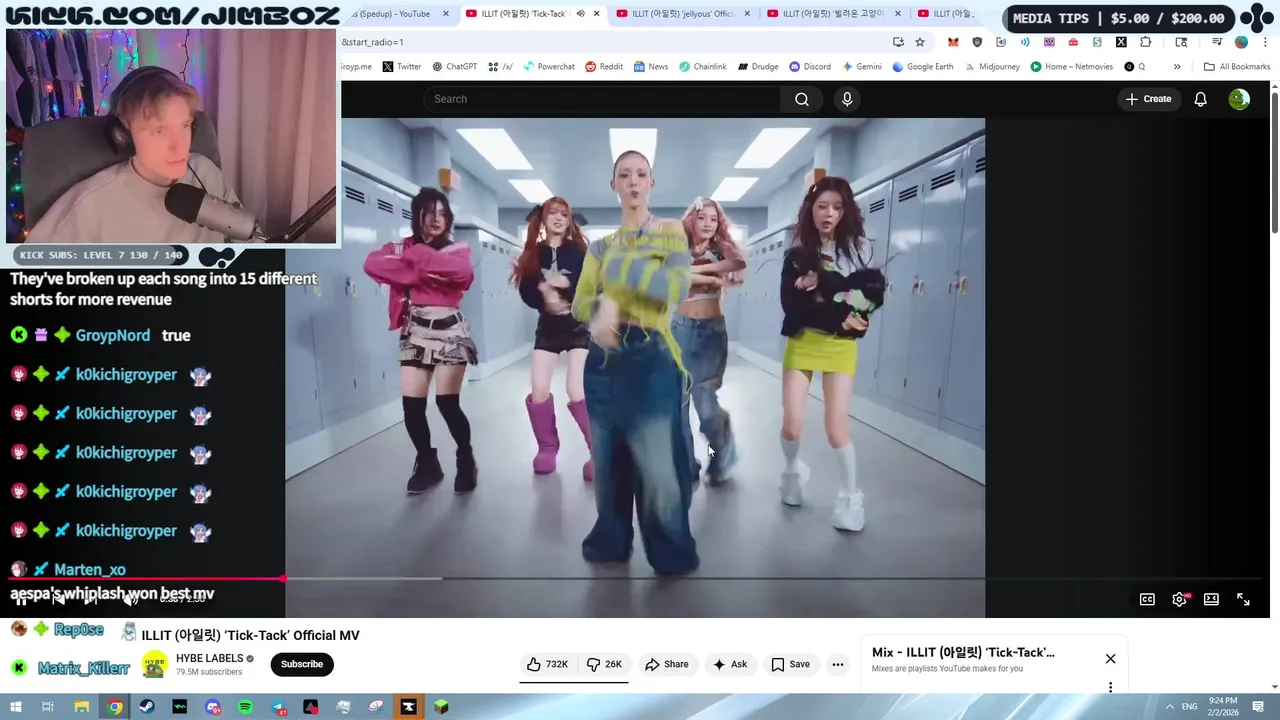
Task: Open the 'Tick-Tack' Official MV title
Action: (x=250, y=635)
